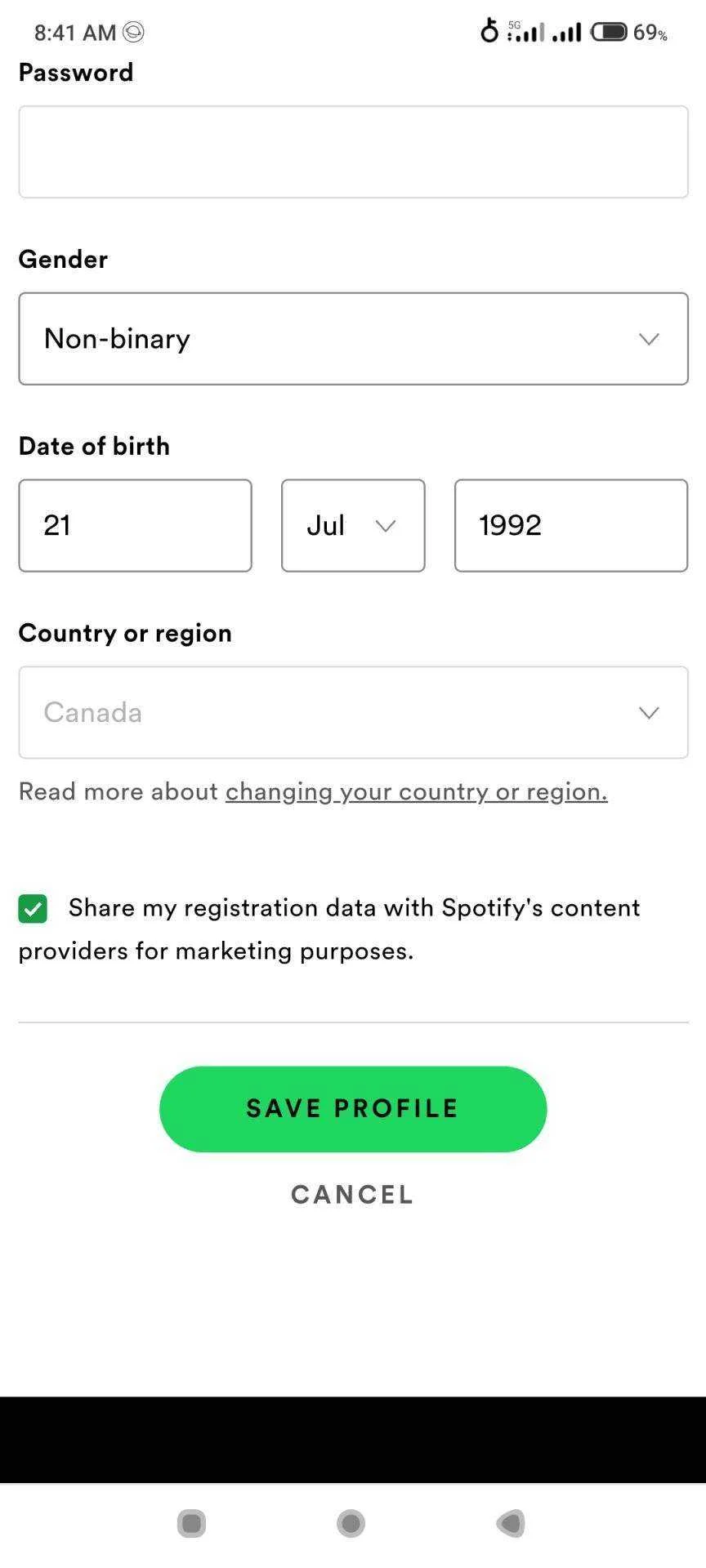Select the birth day field showing 21
Image resolution: width=706 pixels, height=1568 pixels.
click(x=135, y=525)
